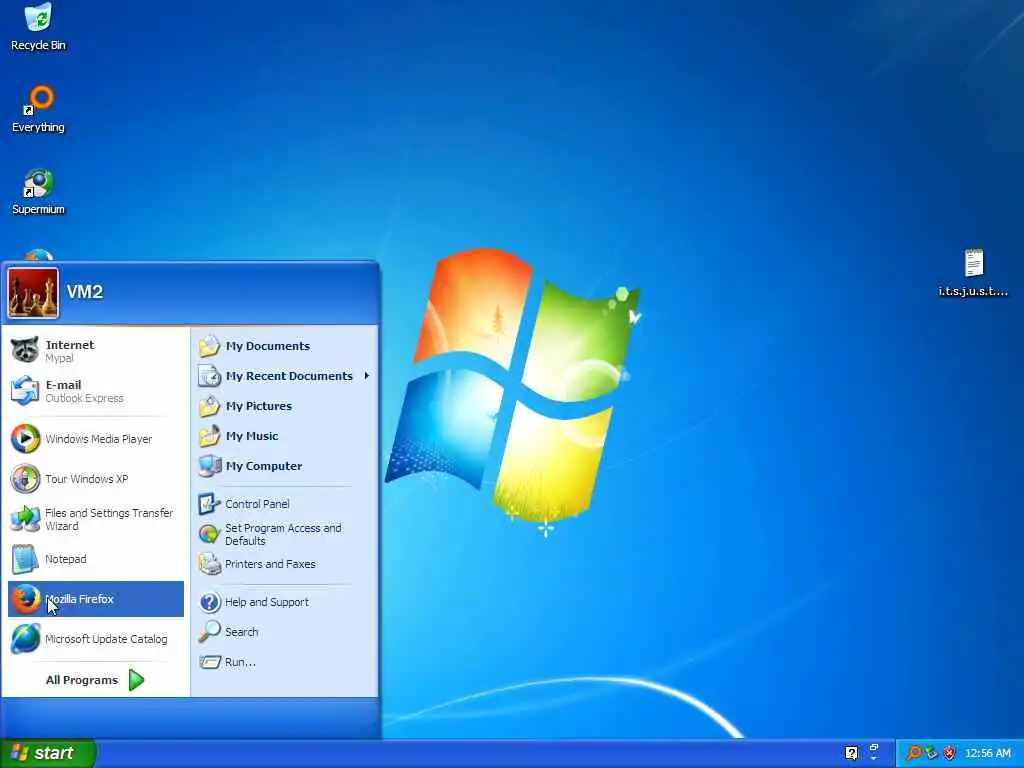
Task: Open Printers and Faxes
Action: [x=284, y=564]
